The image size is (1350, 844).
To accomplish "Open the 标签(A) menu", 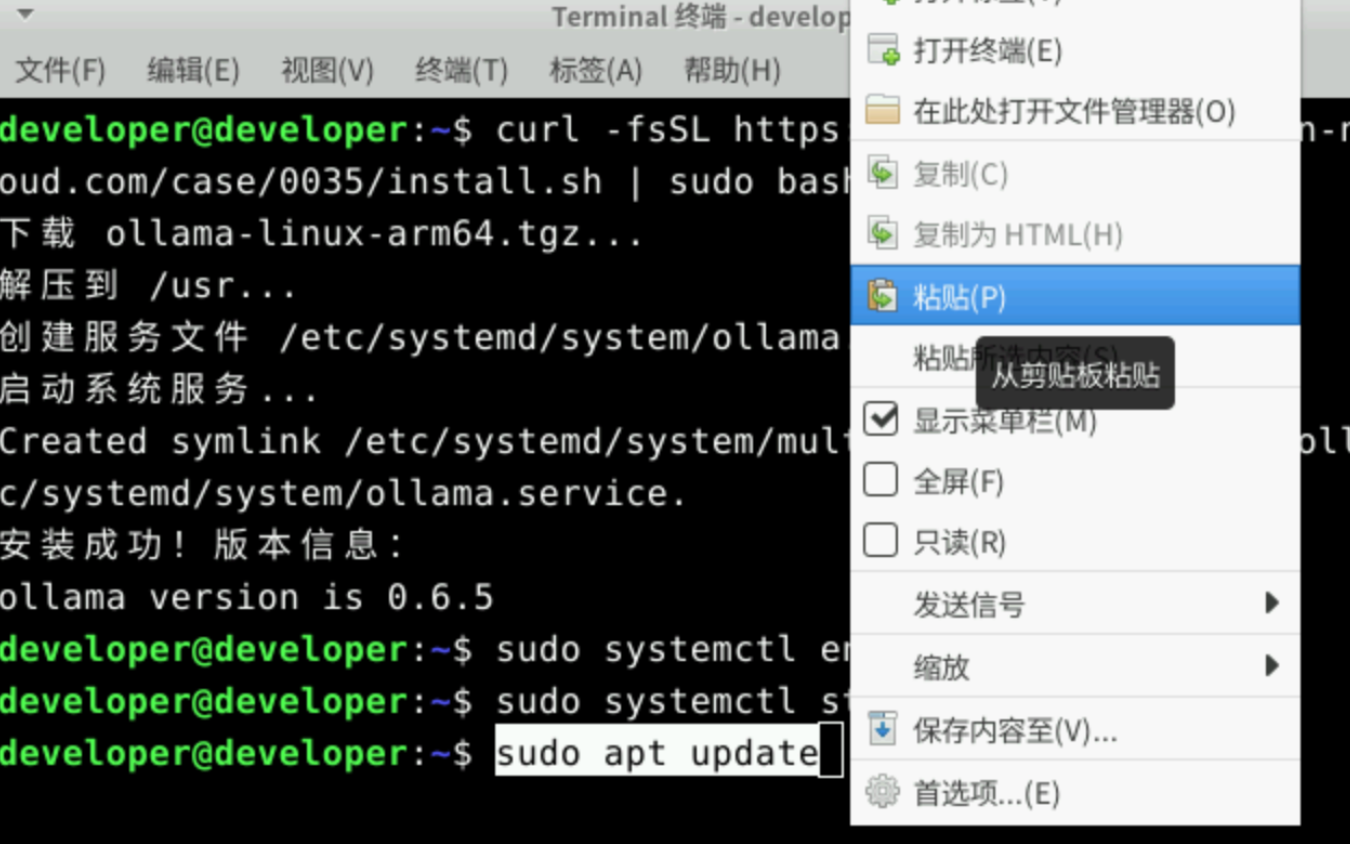I will click(x=595, y=70).
